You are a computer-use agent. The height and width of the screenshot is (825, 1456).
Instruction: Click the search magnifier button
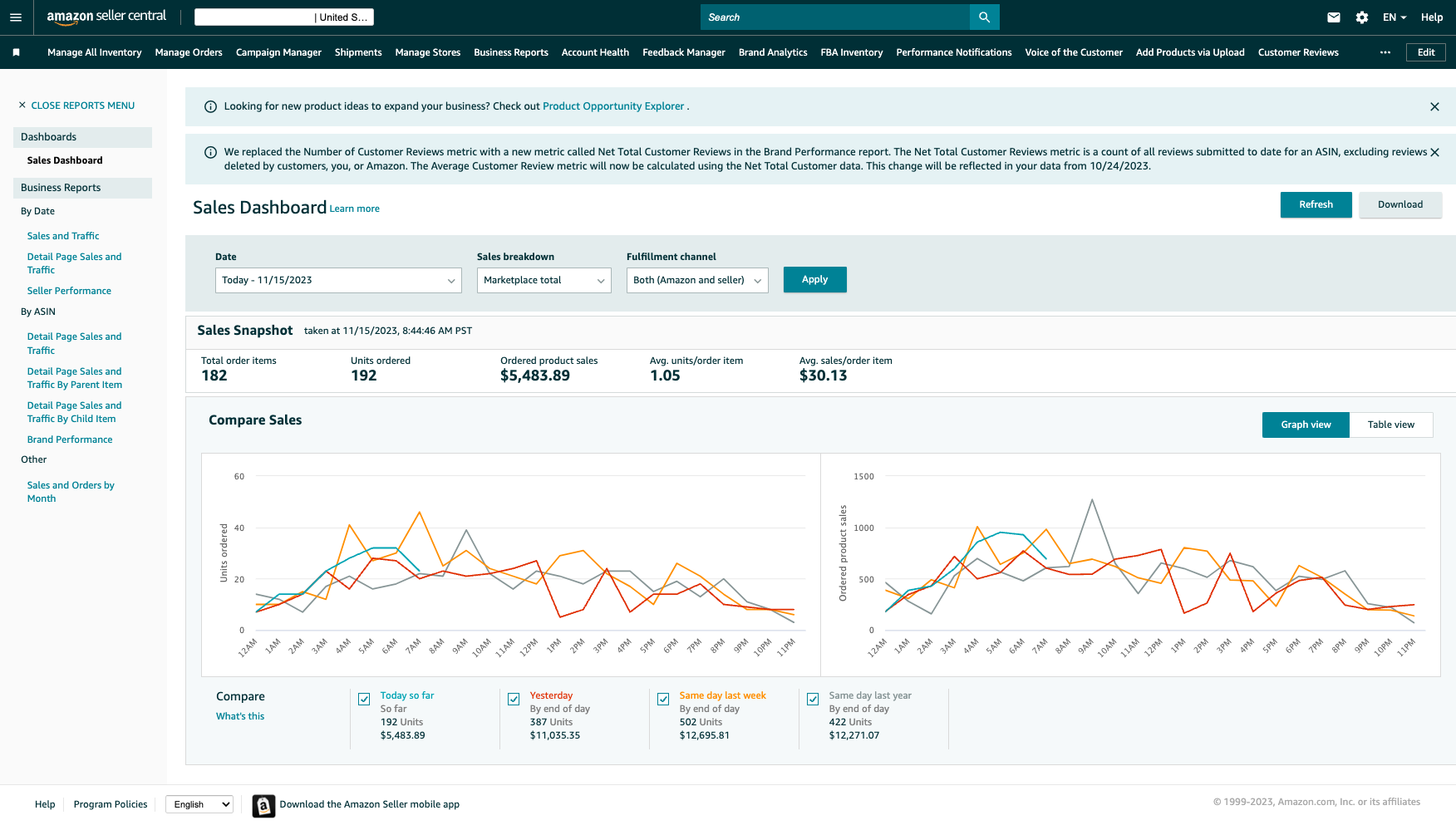[984, 17]
